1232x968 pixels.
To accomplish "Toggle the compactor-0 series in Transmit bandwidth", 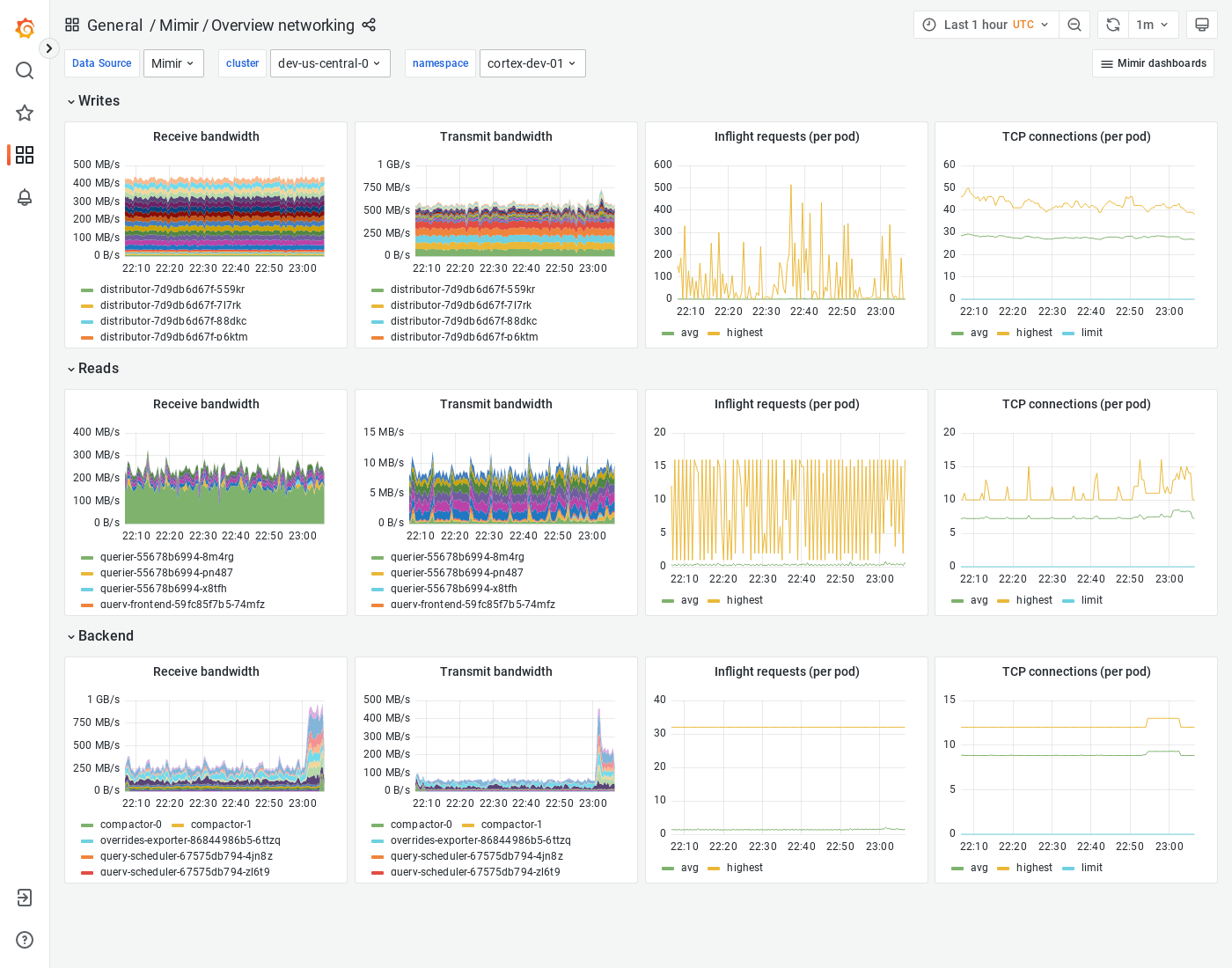I will [x=422, y=825].
